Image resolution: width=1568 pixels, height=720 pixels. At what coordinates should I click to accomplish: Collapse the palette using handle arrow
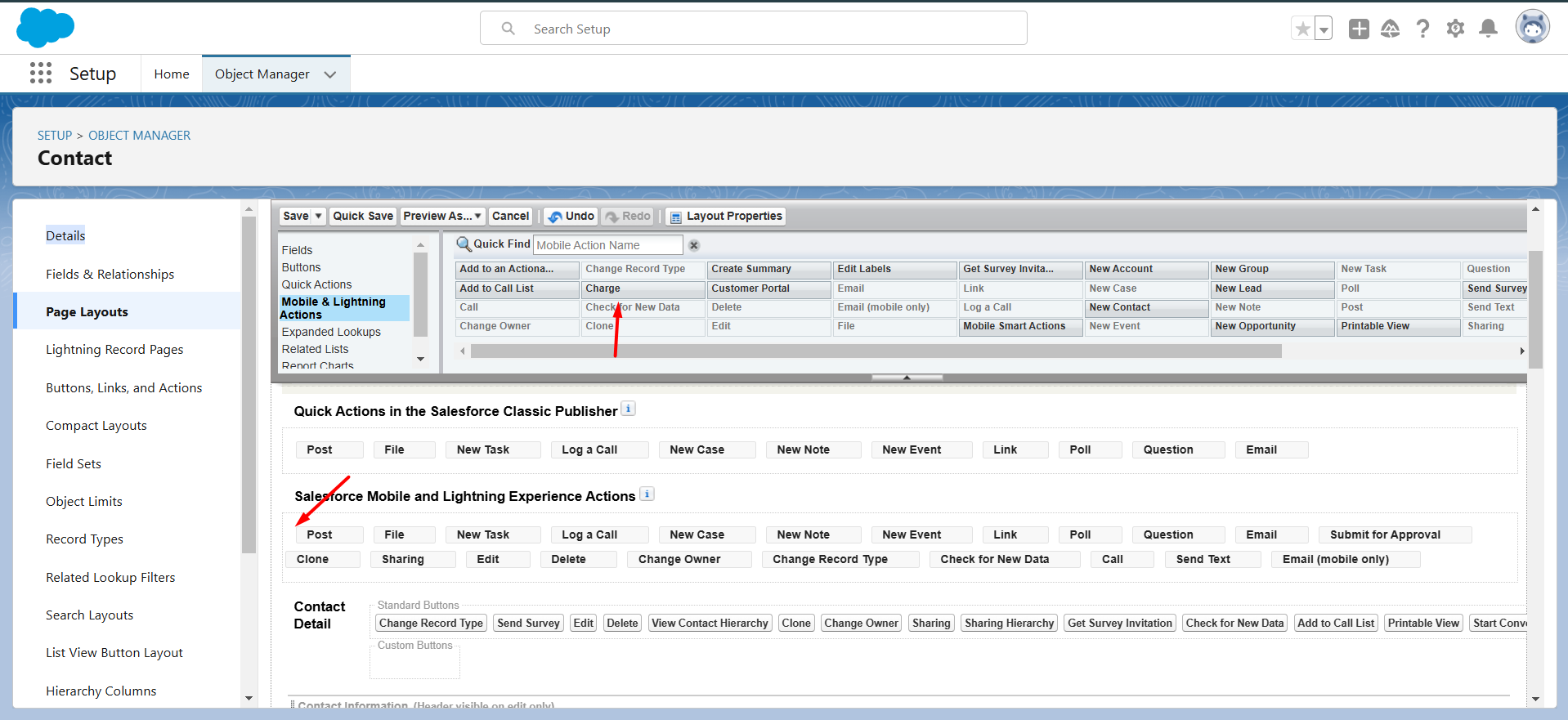point(907,378)
